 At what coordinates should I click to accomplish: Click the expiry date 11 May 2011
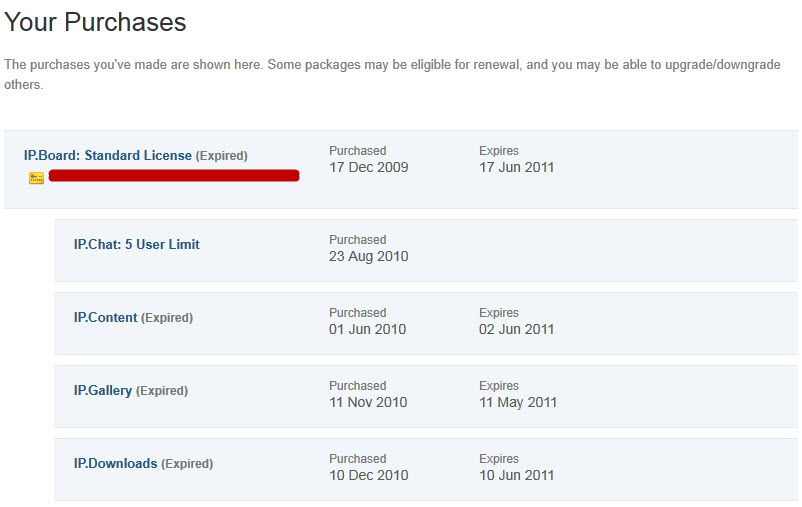tap(518, 402)
